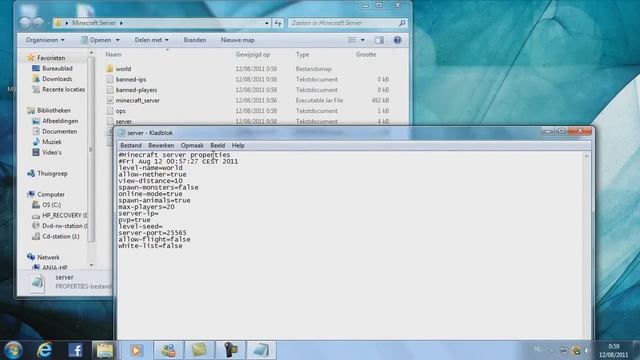Click the Explorer forward navigation button
The height and width of the screenshot is (360, 640).
(38, 23)
